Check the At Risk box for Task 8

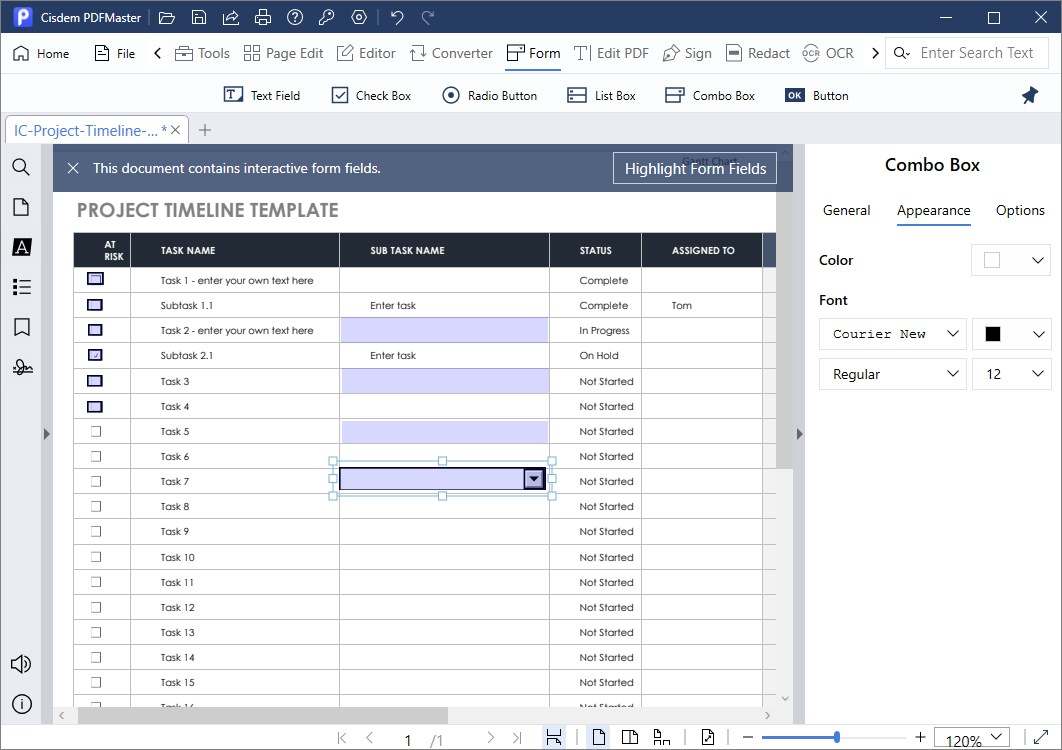pyautogui.click(x=95, y=507)
